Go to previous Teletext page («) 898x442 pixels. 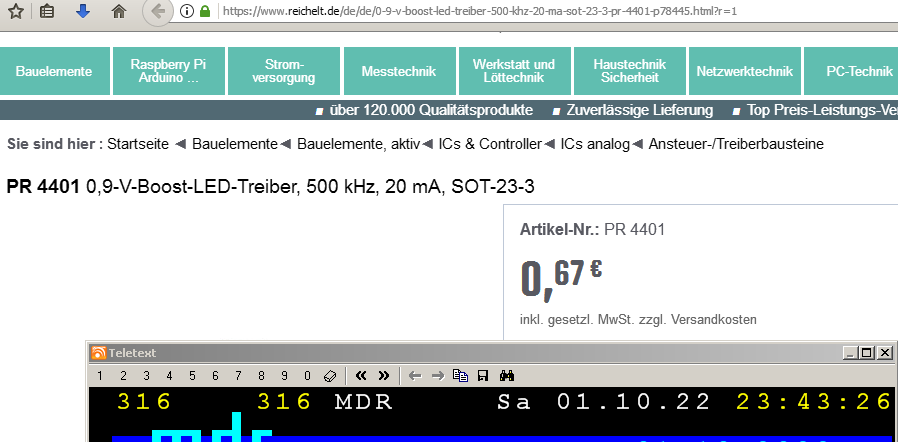361,376
